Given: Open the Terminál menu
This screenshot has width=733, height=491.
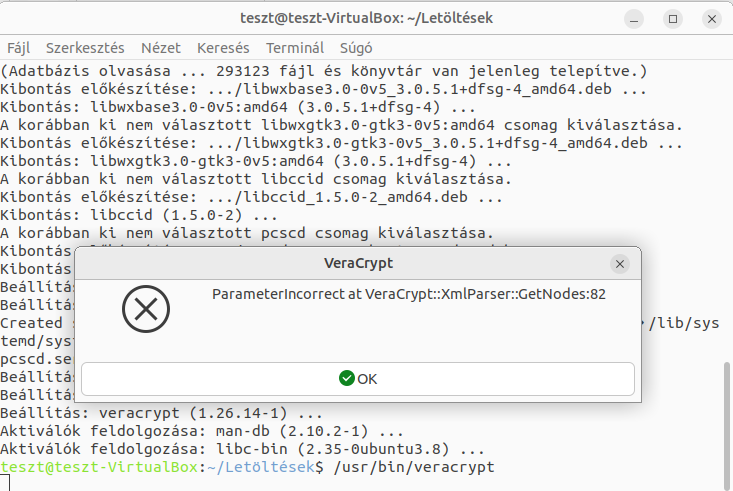Looking at the screenshot, I should [x=295, y=48].
